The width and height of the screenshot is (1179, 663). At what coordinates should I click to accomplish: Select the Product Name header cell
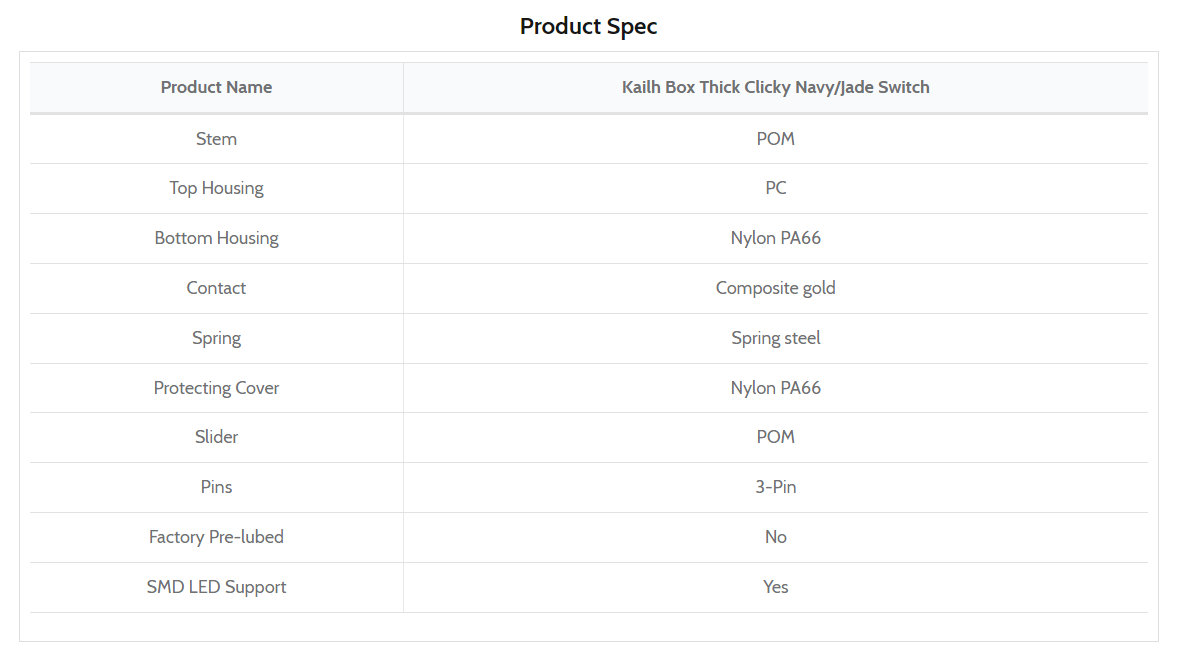click(216, 88)
